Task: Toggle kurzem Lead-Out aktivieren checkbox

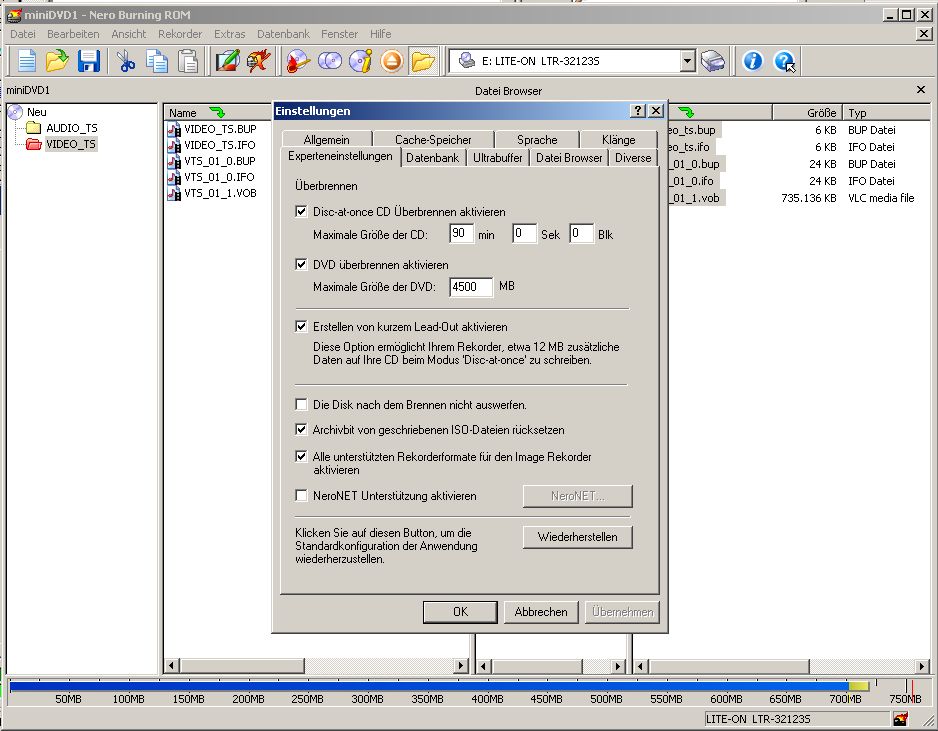Action: pyautogui.click(x=302, y=326)
